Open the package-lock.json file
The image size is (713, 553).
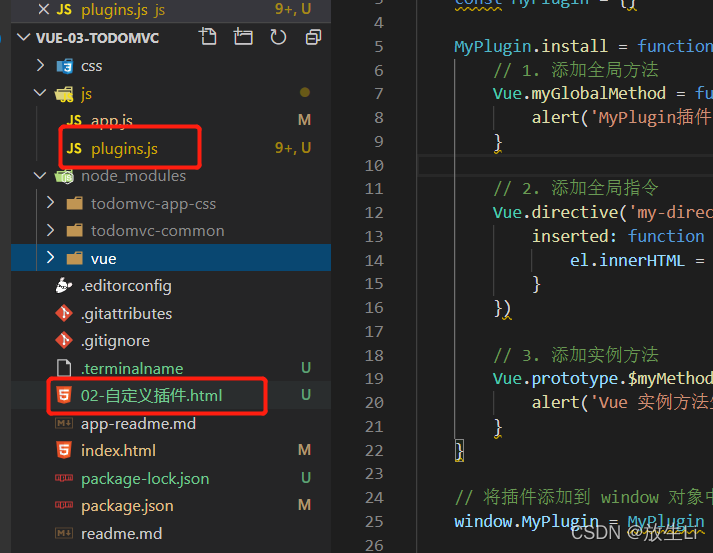point(145,479)
